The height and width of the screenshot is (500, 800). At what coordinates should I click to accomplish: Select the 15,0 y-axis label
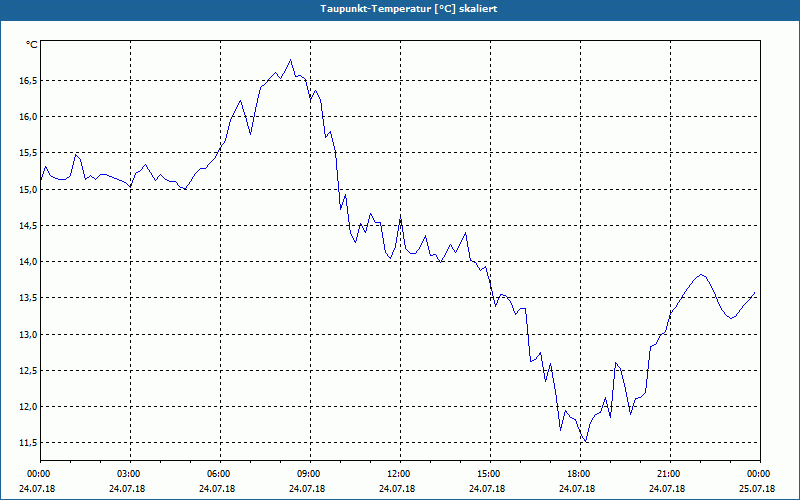pos(28,189)
